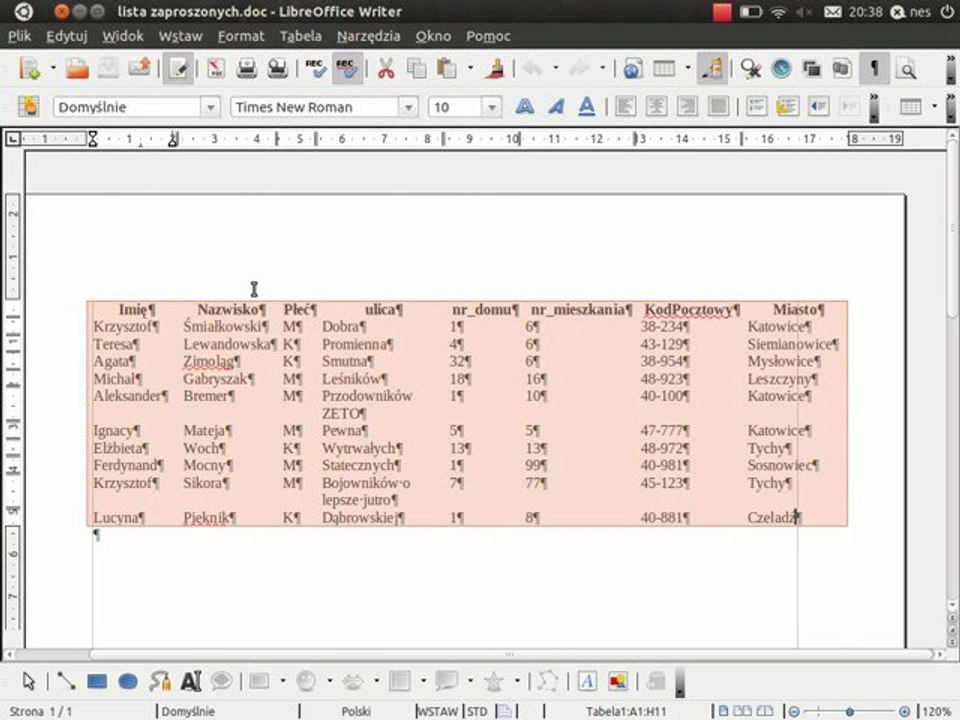Screen dimensions: 960x720
Task: Expand the Stars shapes dropdown arrow
Action: click(x=517, y=681)
